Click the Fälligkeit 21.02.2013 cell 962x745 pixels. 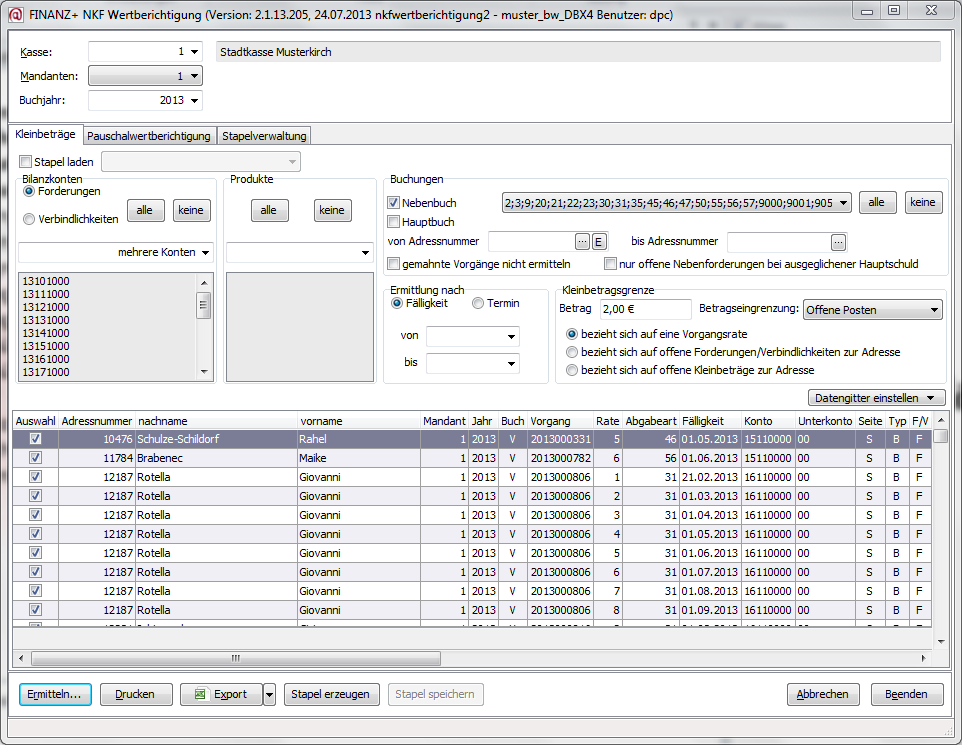[710, 477]
